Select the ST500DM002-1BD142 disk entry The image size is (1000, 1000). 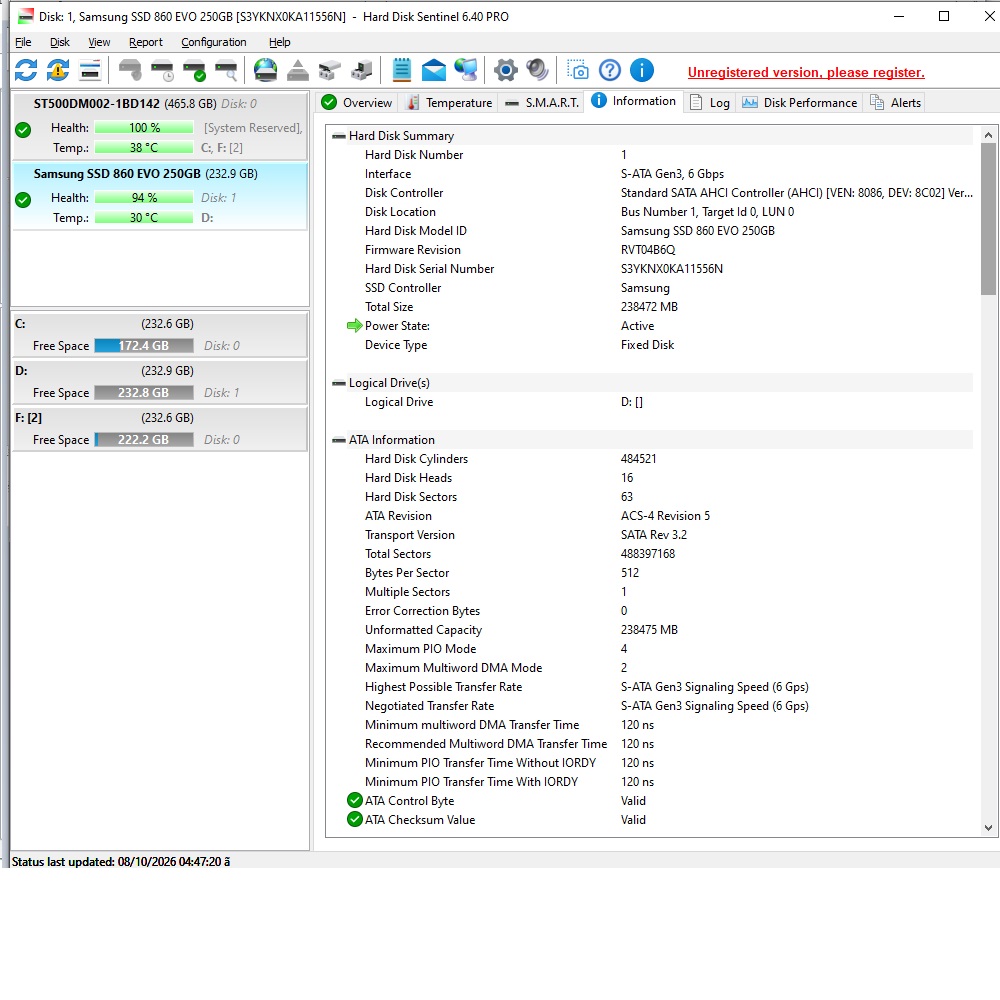(x=159, y=126)
